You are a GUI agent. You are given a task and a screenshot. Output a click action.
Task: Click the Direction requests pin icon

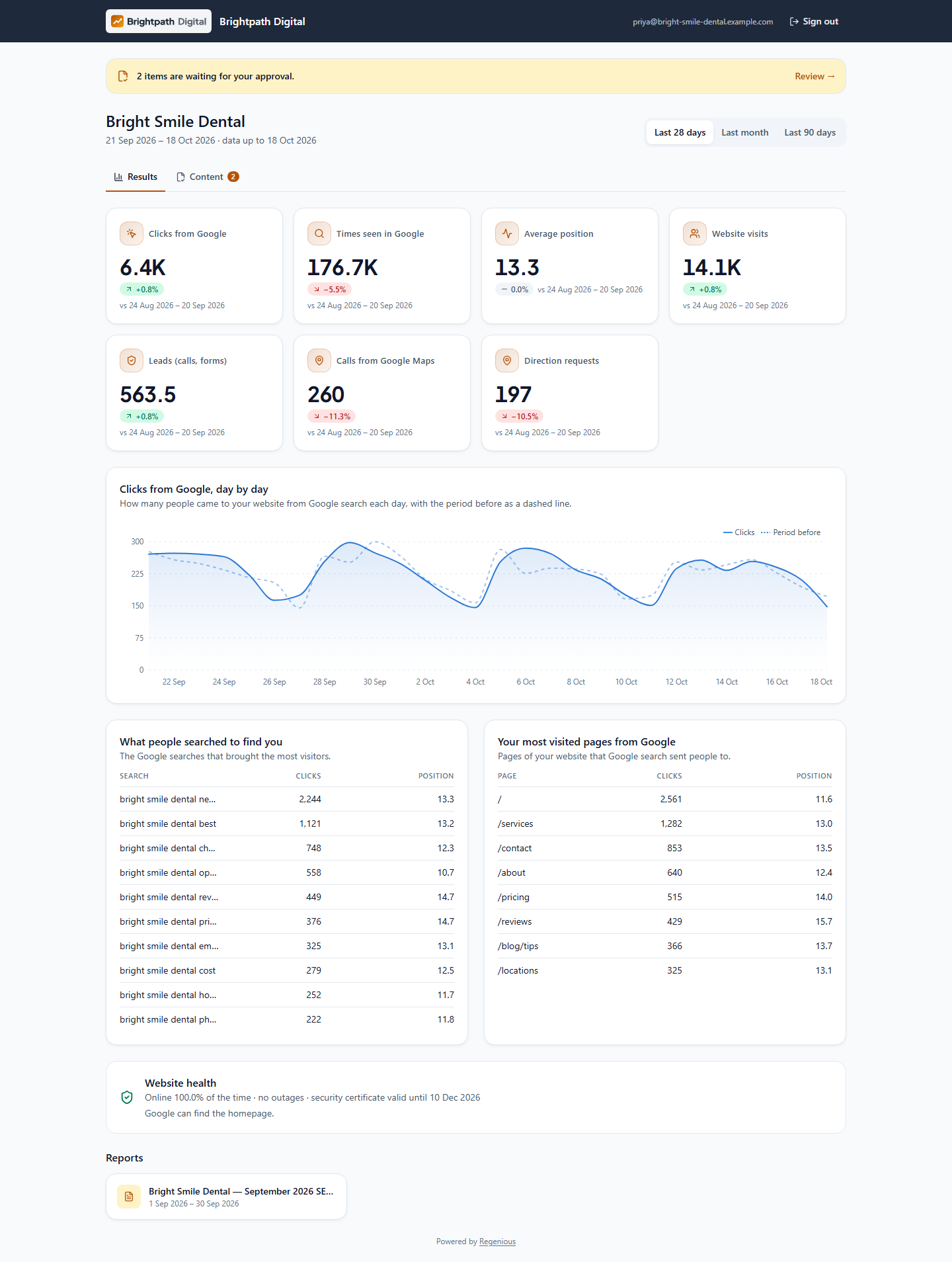tap(507, 360)
